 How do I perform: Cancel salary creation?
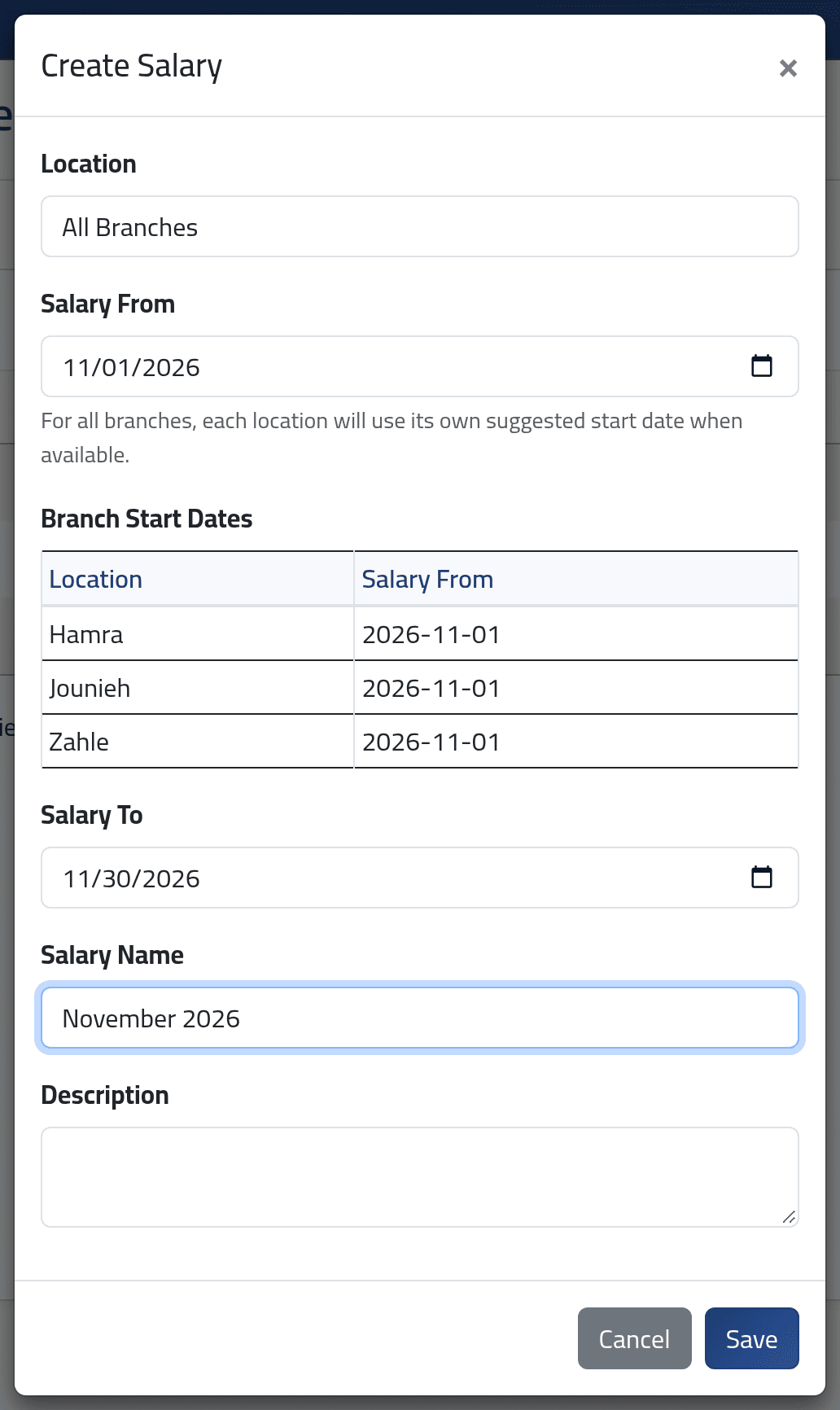pos(634,1338)
